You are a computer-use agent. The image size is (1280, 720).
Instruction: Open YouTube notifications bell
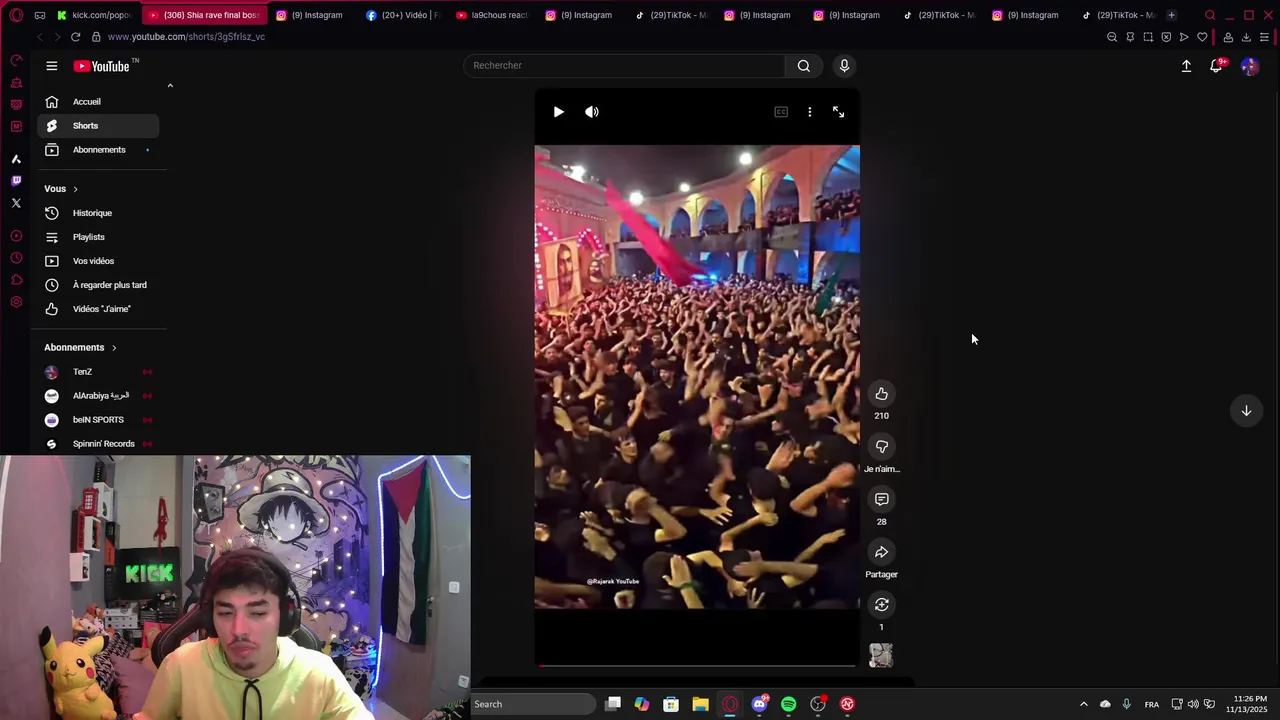[x=1216, y=66]
